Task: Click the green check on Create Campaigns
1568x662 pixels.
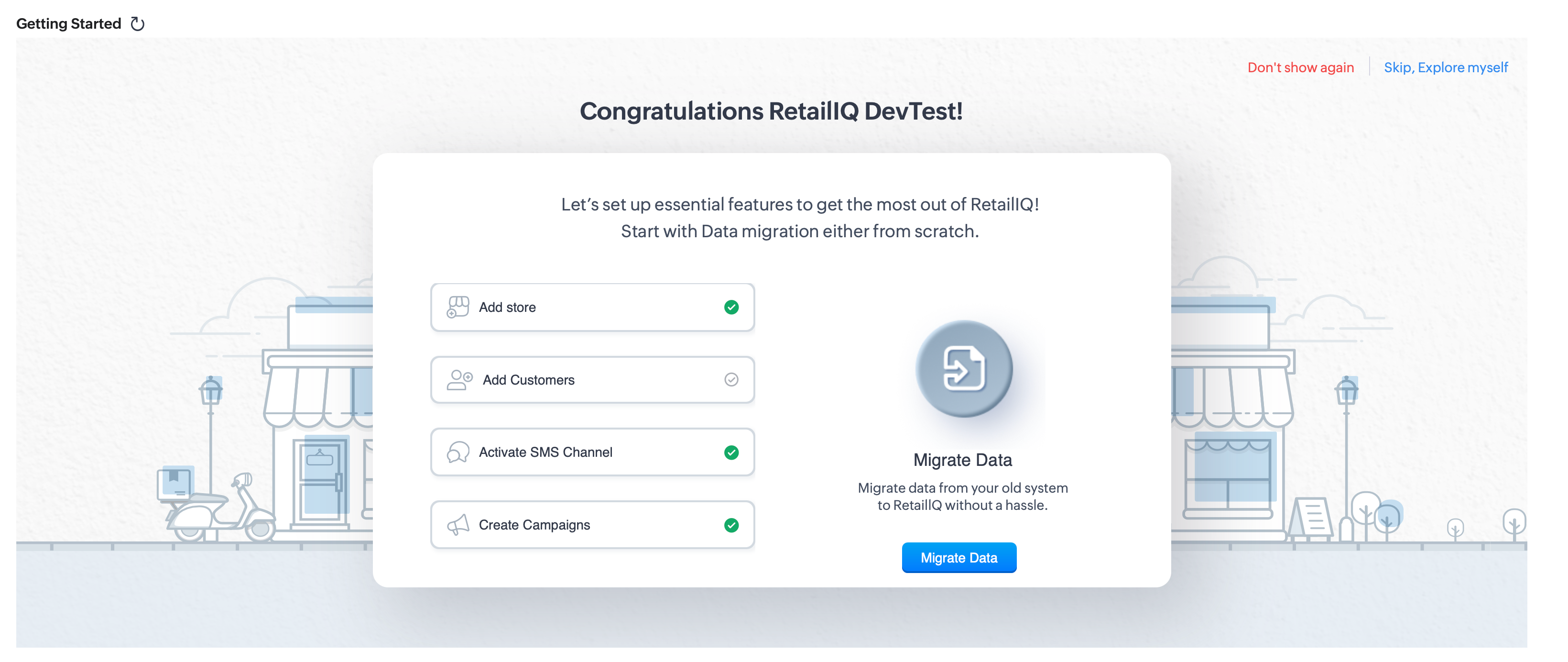Action: tap(731, 524)
